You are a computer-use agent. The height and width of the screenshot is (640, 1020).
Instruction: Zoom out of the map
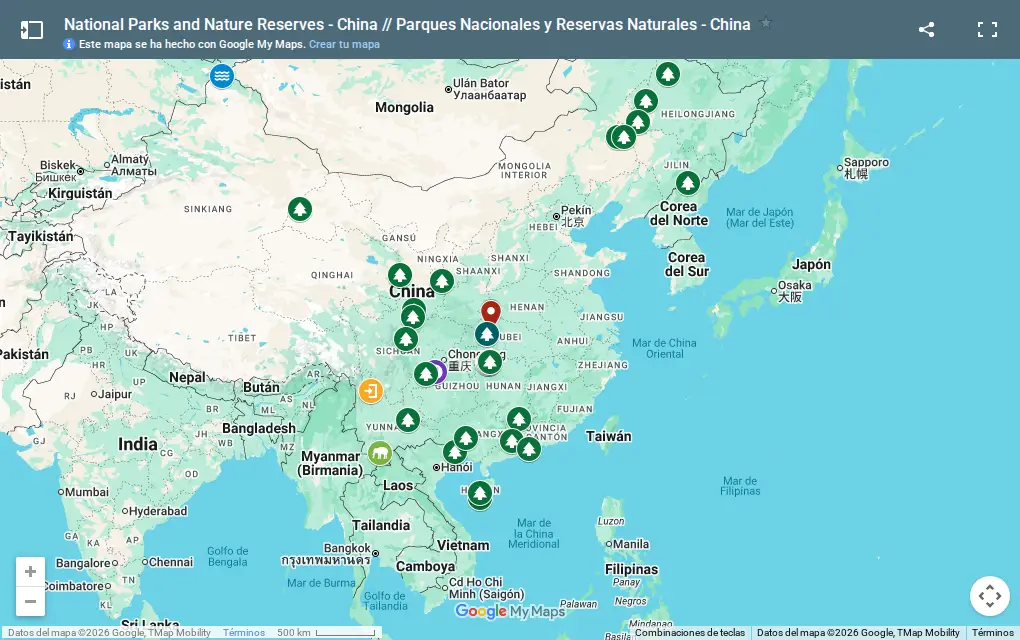31,602
